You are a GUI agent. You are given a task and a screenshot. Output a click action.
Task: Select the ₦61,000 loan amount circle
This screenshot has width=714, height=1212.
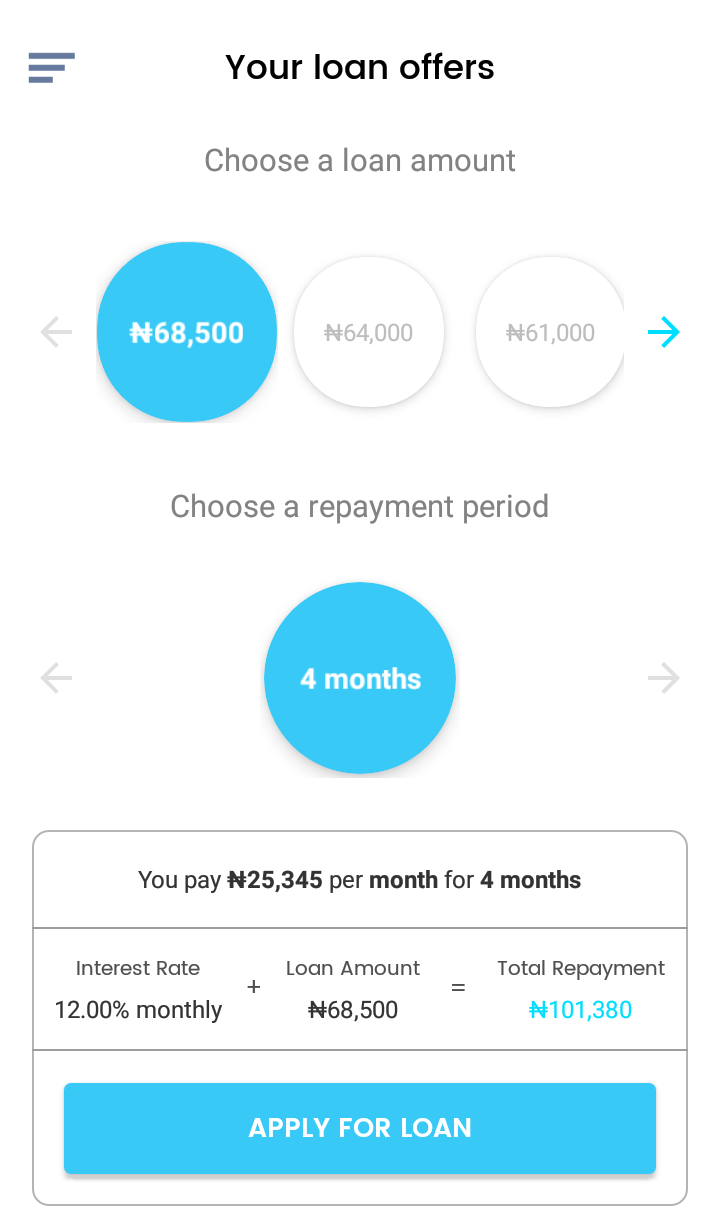point(550,332)
